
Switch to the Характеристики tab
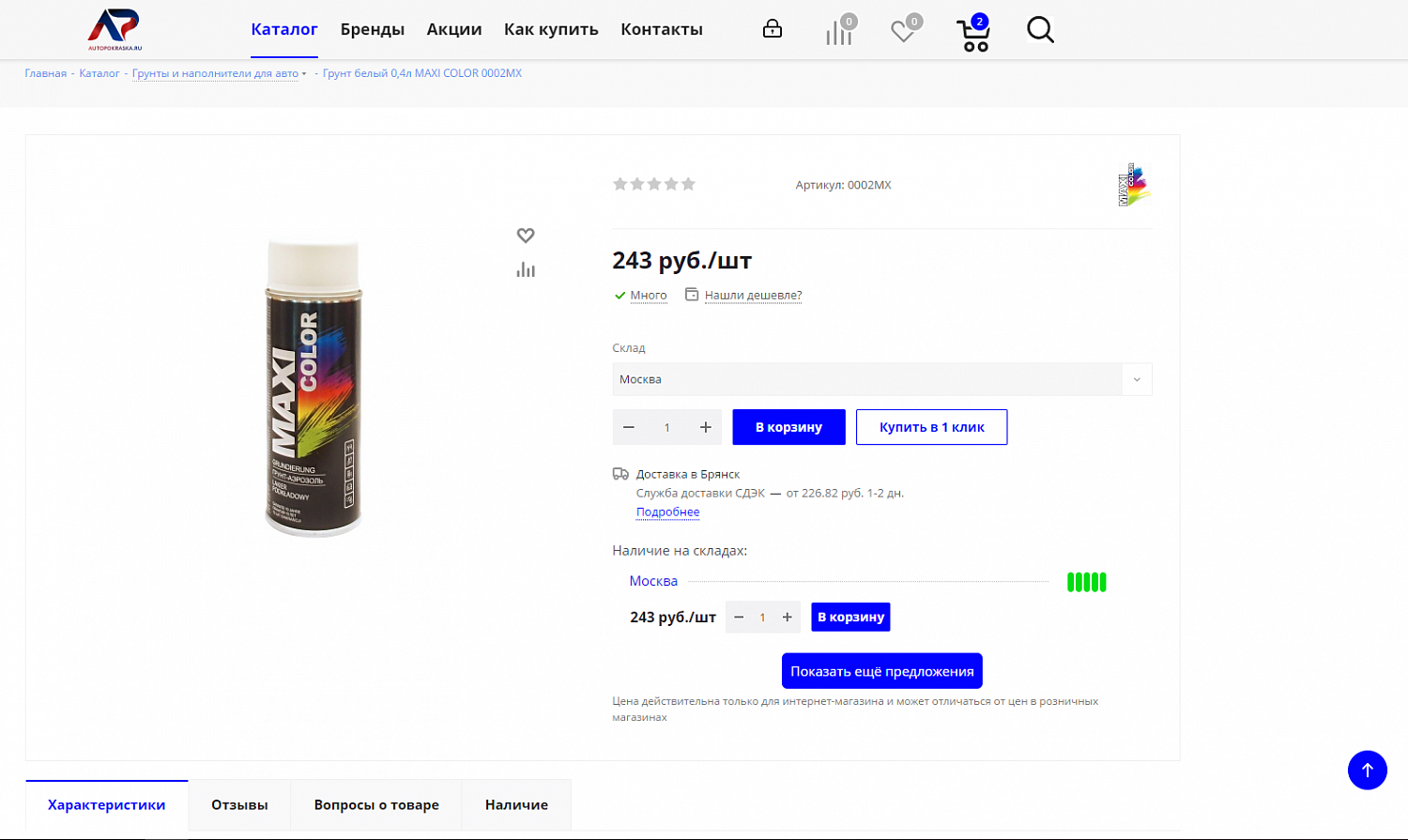[107, 804]
